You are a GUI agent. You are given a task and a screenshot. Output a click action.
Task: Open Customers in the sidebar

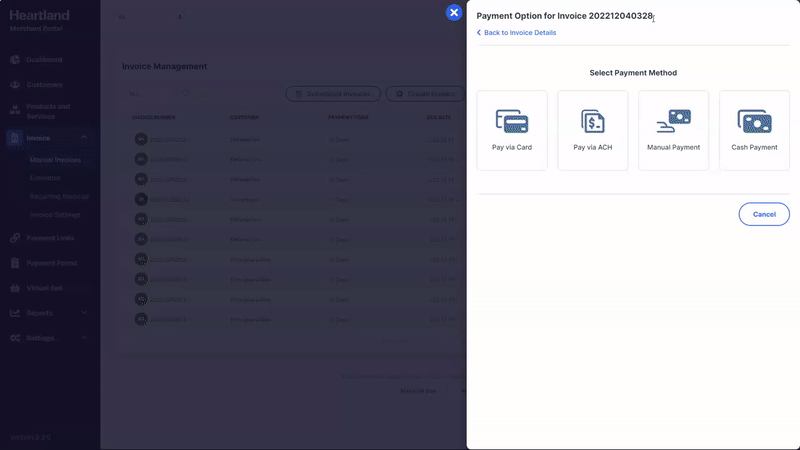(50, 85)
